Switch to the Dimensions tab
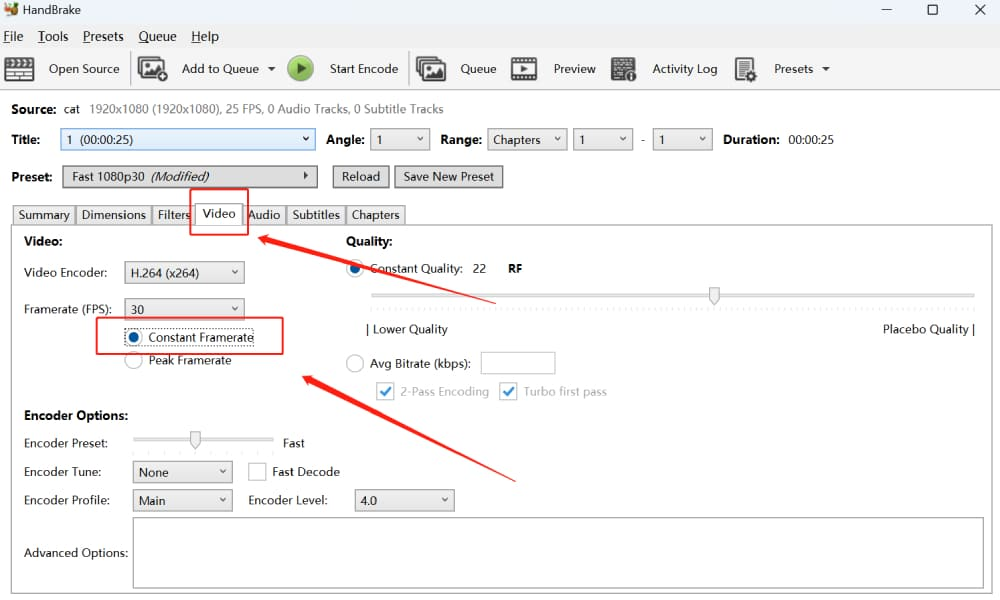 click(114, 215)
